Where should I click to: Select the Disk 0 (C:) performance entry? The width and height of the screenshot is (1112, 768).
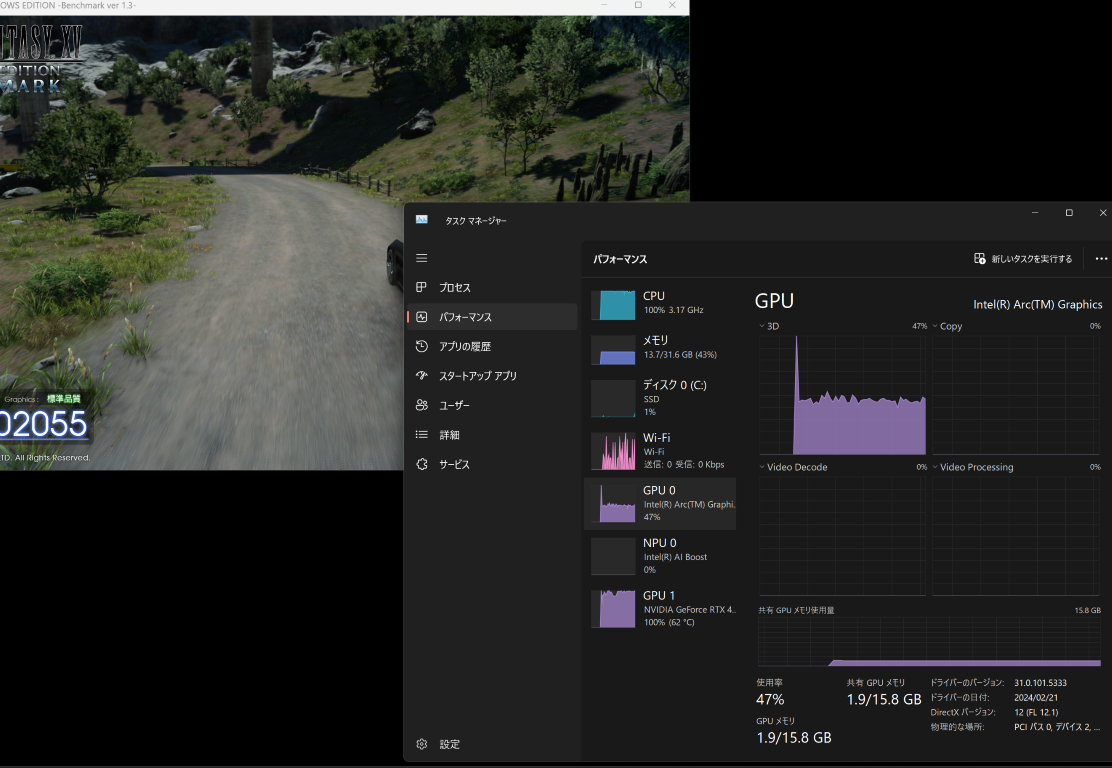point(660,397)
